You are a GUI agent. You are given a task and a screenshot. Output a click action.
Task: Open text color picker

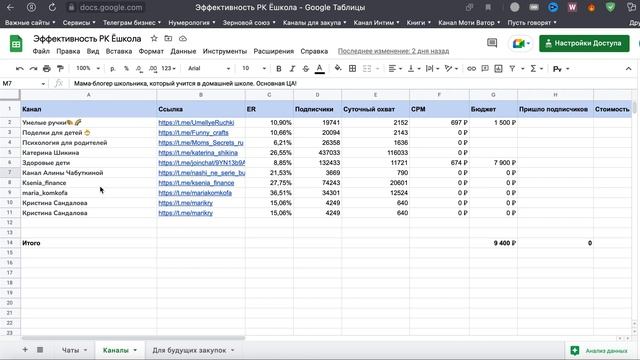pyautogui.click(x=320, y=69)
